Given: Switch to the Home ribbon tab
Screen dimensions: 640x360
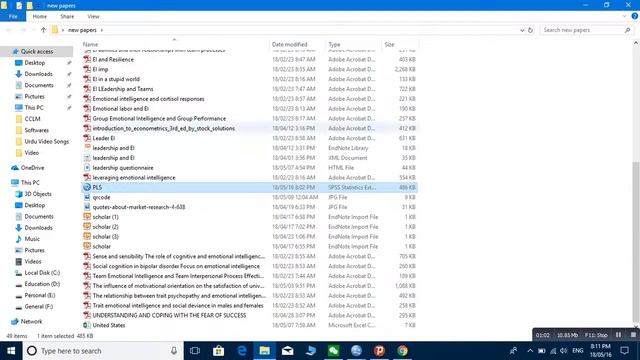Looking at the screenshot, I should coord(40,16).
